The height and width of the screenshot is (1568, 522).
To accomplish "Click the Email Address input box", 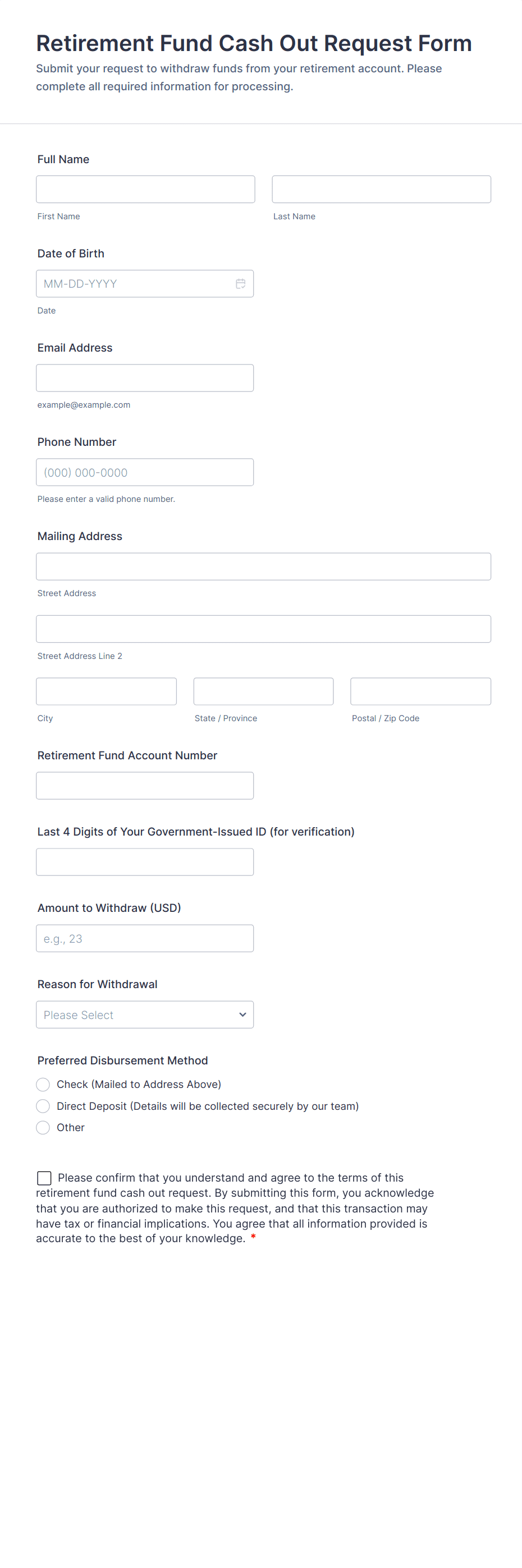I will click(144, 378).
